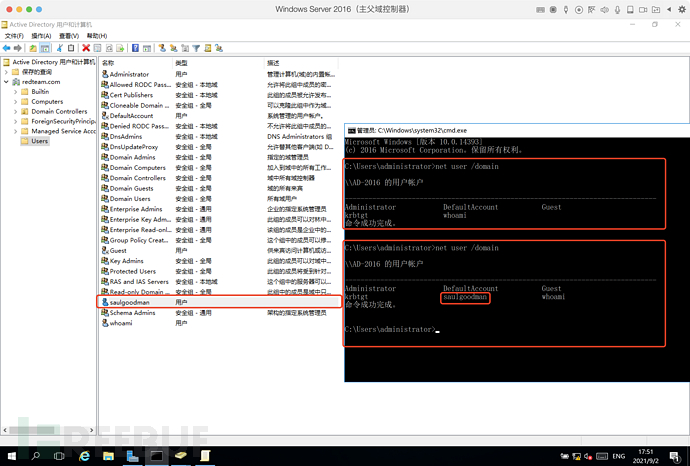The height and width of the screenshot is (466, 690).
Task: Click the taskbar search magnifier
Action: (36, 456)
